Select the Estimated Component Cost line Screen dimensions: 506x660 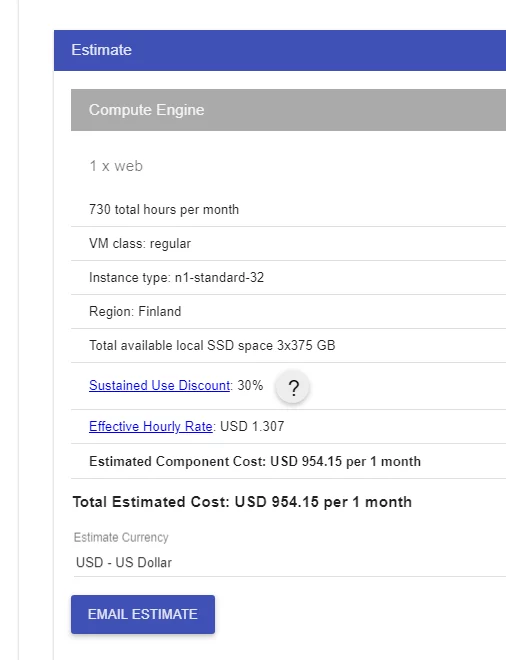click(288, 461)
